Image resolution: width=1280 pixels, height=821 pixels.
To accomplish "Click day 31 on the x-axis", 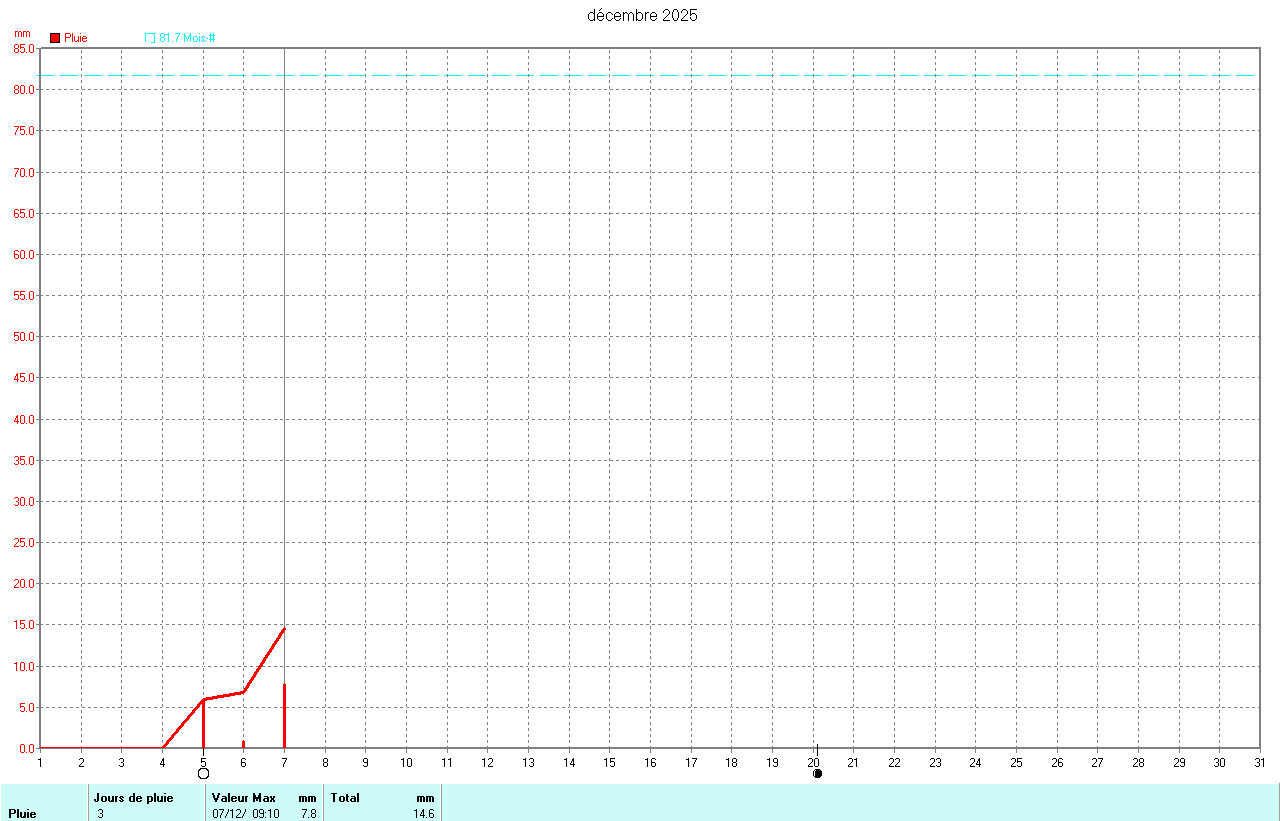I will tap(1260, 763).
